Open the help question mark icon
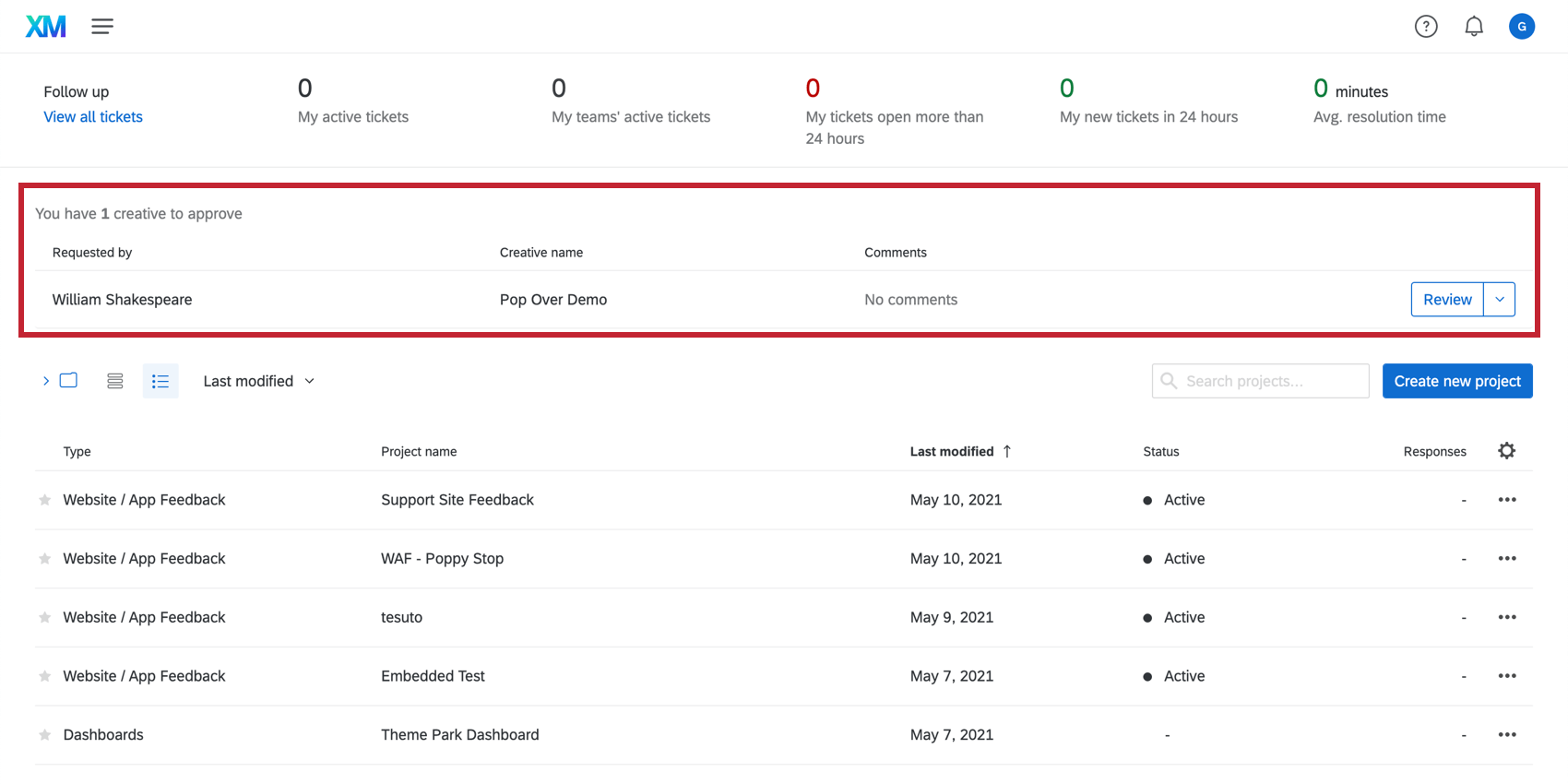Image resolution: width=1568 pixels, height=784 pixels. [1426, 27]
